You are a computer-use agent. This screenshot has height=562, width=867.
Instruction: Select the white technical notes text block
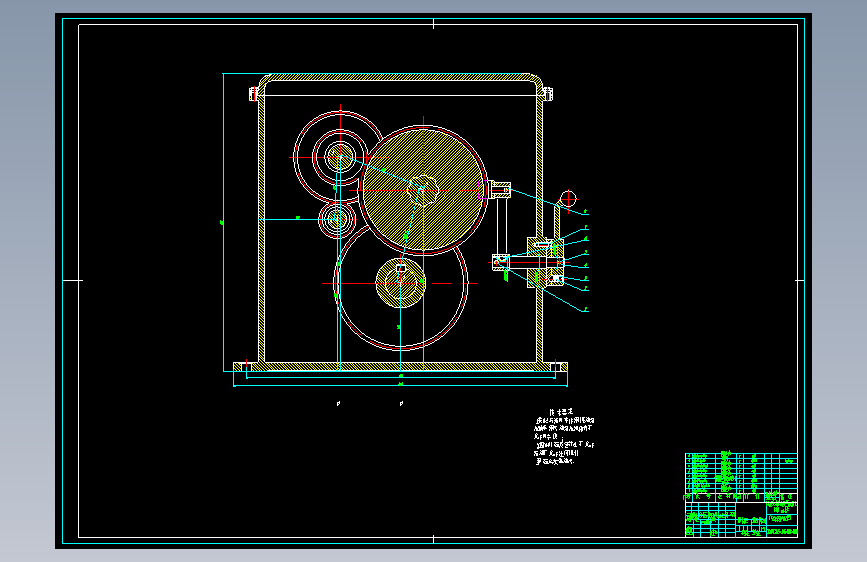(x=564, y=437)
